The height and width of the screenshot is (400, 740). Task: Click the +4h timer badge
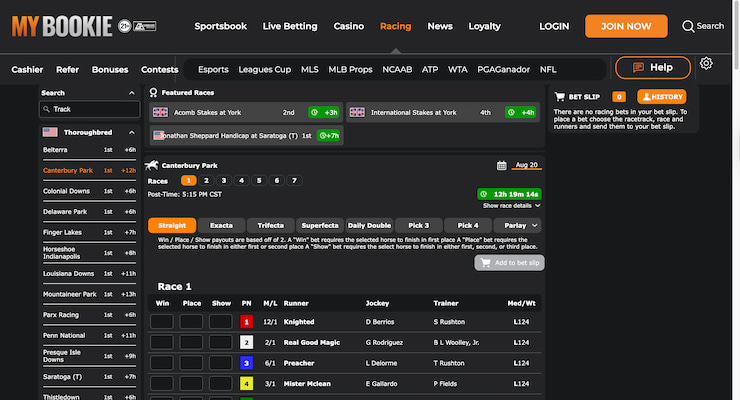521,112
